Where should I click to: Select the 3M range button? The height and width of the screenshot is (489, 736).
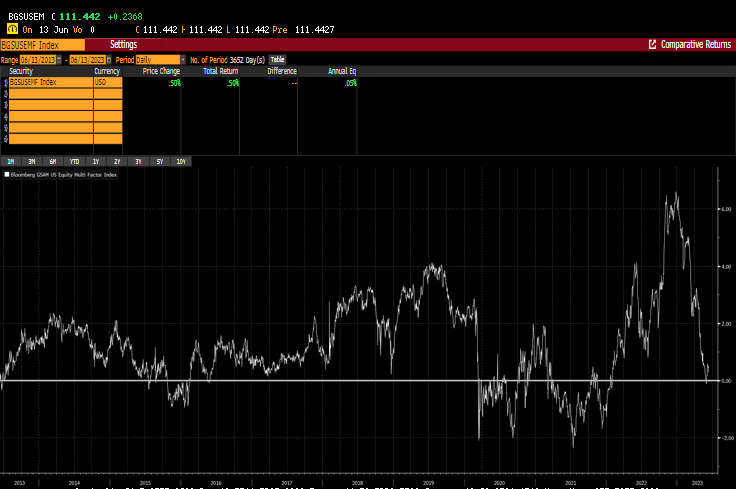(x=32, y=161)
